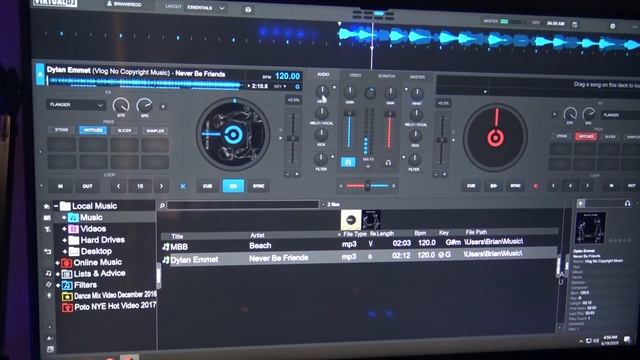Click the right deck CUE button
This screenshot has height=360, width=640.
click(x=471, y=186)
